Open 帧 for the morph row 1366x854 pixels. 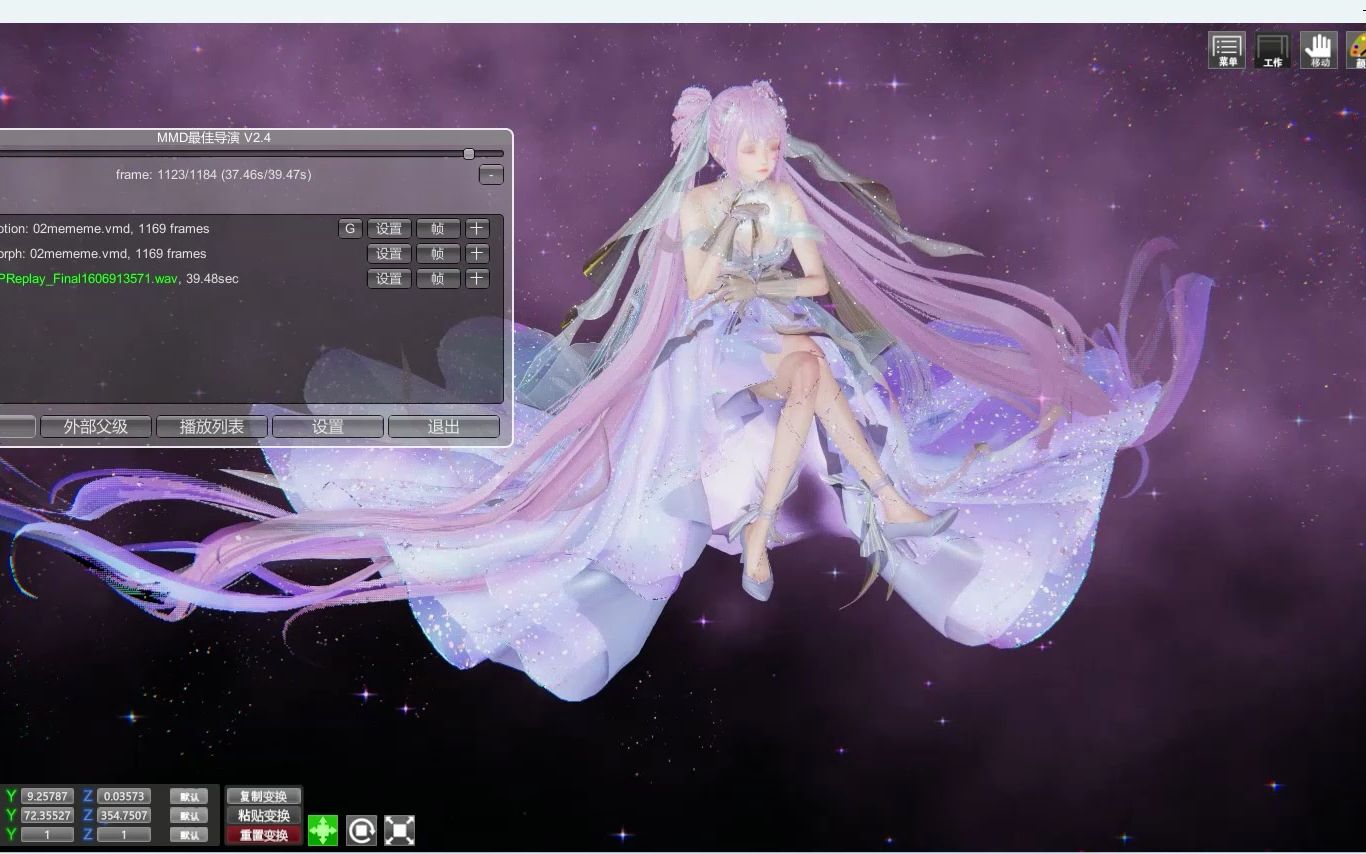[437, 254]
